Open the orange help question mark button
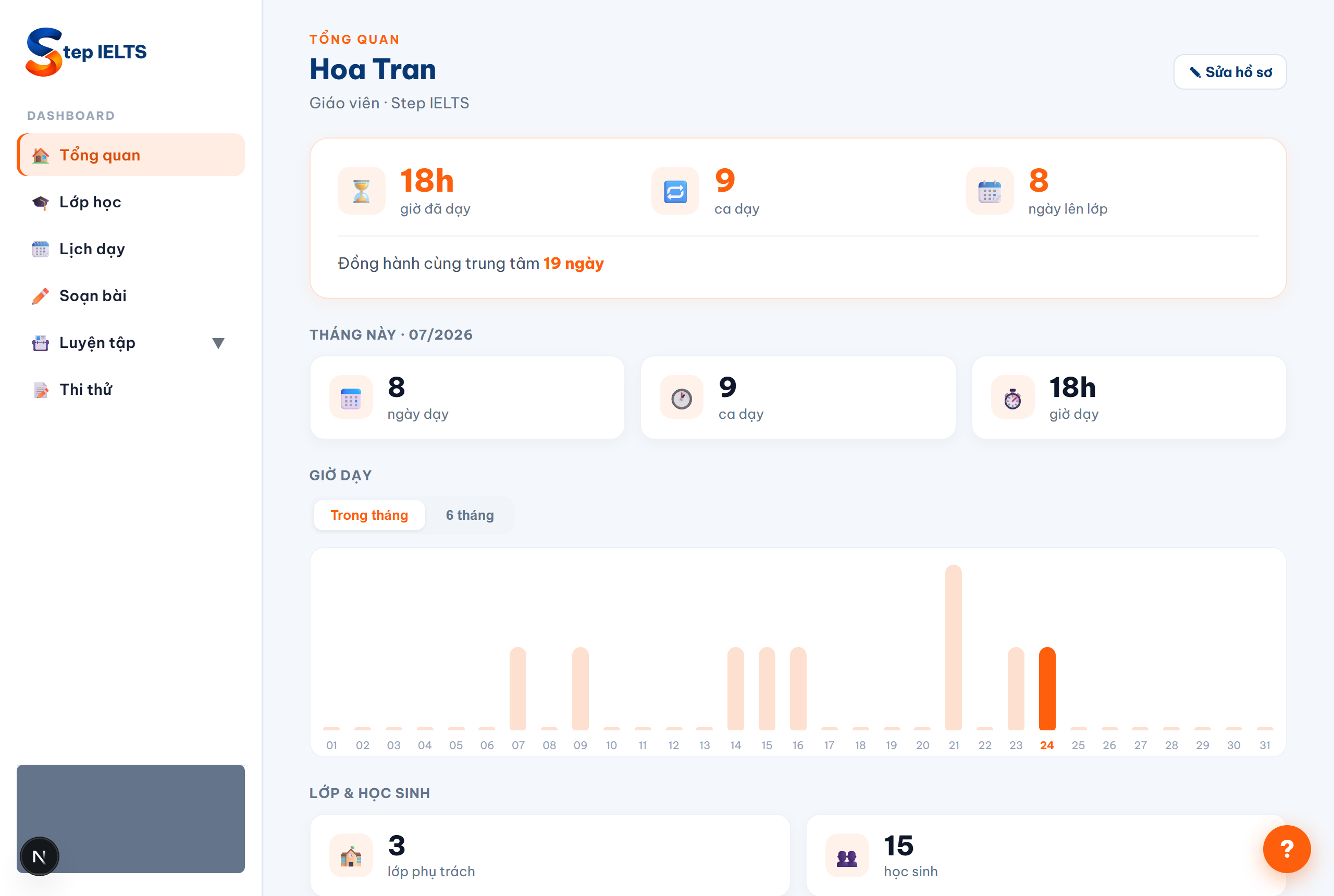This screenshot has width=1334, height=896. tap(1287, 849)
